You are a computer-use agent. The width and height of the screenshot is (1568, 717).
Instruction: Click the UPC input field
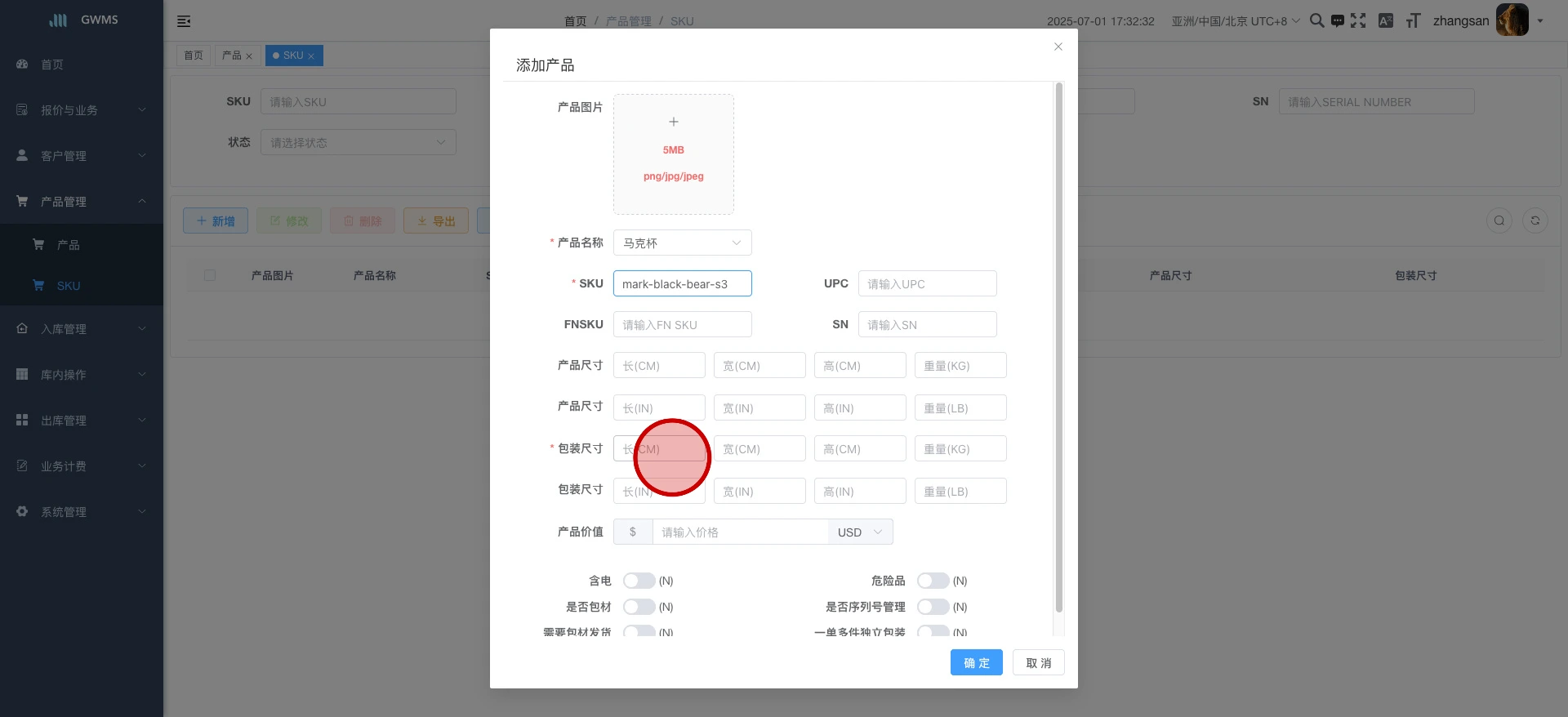tap(927, 283)
